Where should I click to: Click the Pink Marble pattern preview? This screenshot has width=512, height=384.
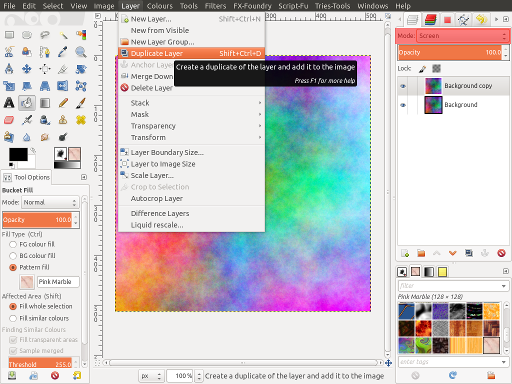(x=27, y=282)
